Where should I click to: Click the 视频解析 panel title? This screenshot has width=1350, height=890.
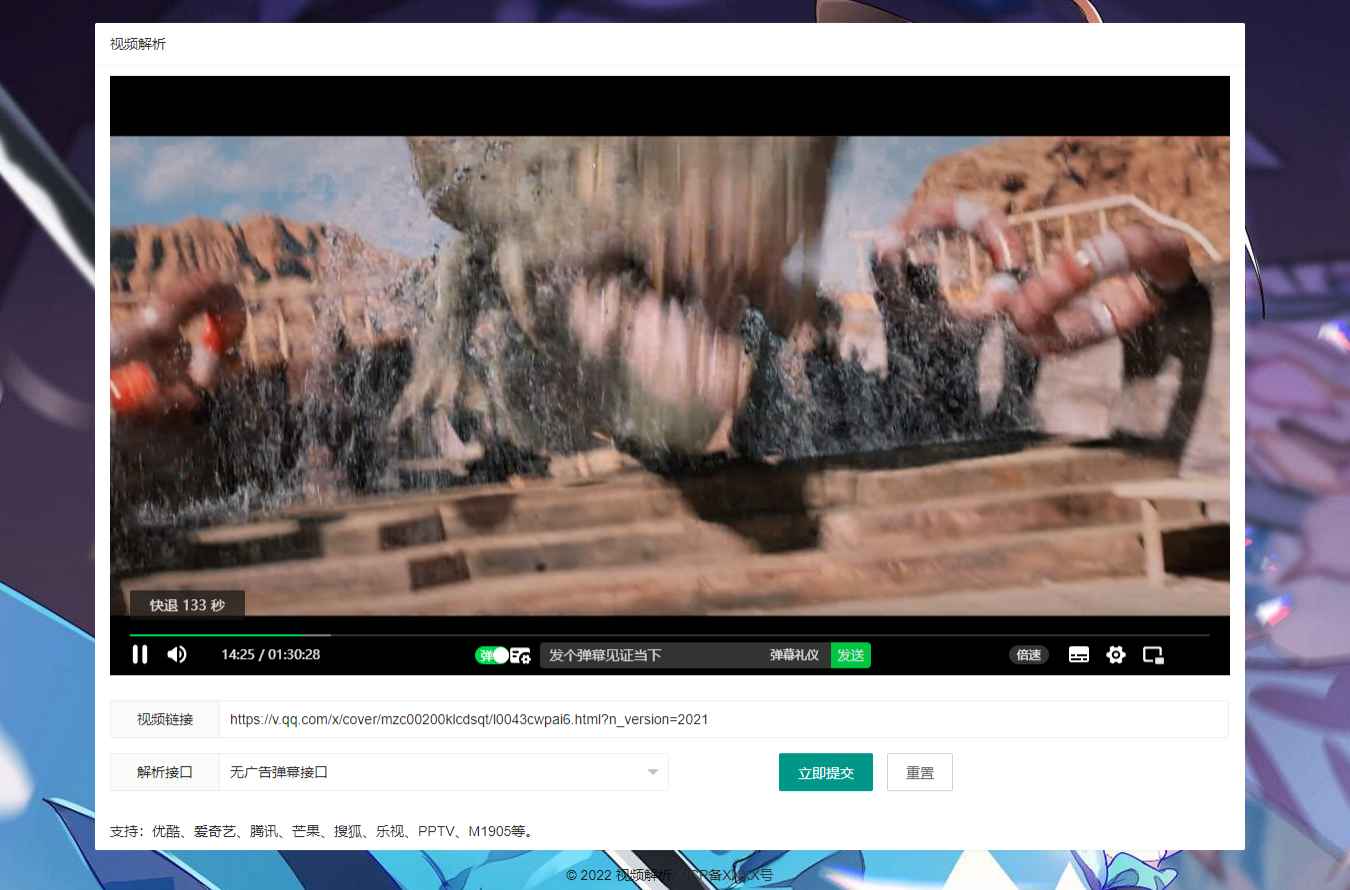[138, 44]
